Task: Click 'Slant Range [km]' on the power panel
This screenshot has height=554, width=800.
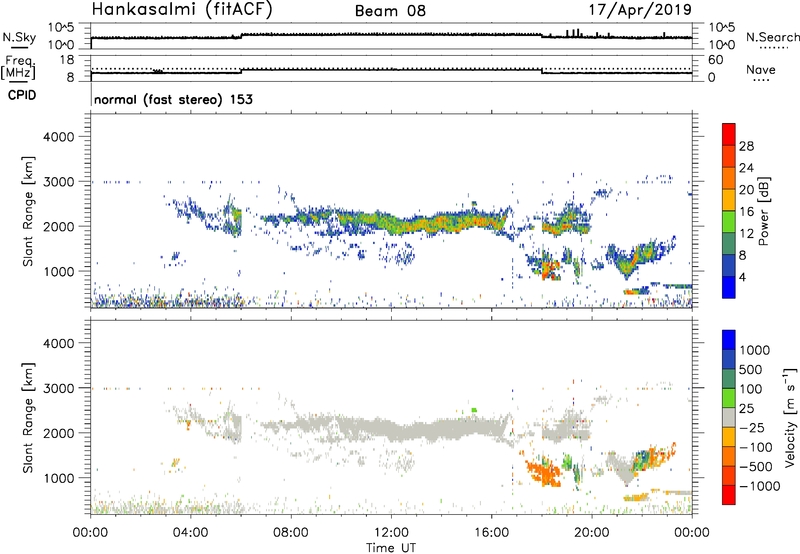Action: point(28,211)
